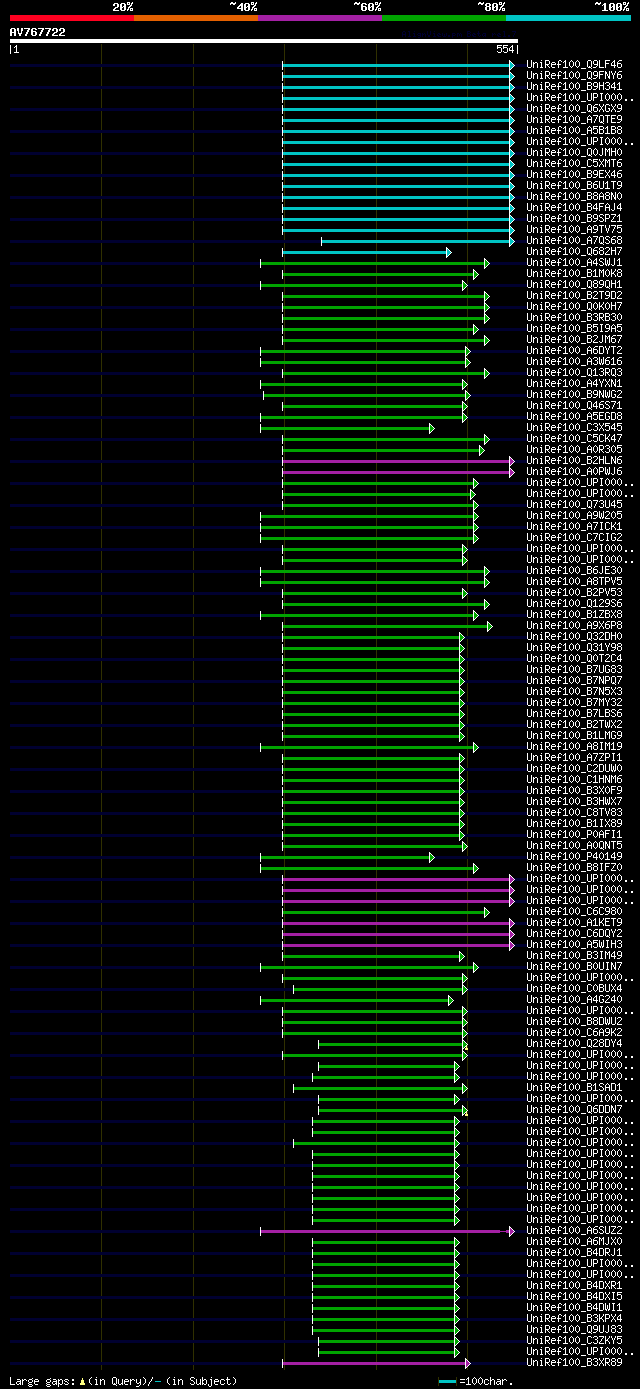
Task: Select the UniRef100_Q28DY4 label
Action: point(574,1044)
